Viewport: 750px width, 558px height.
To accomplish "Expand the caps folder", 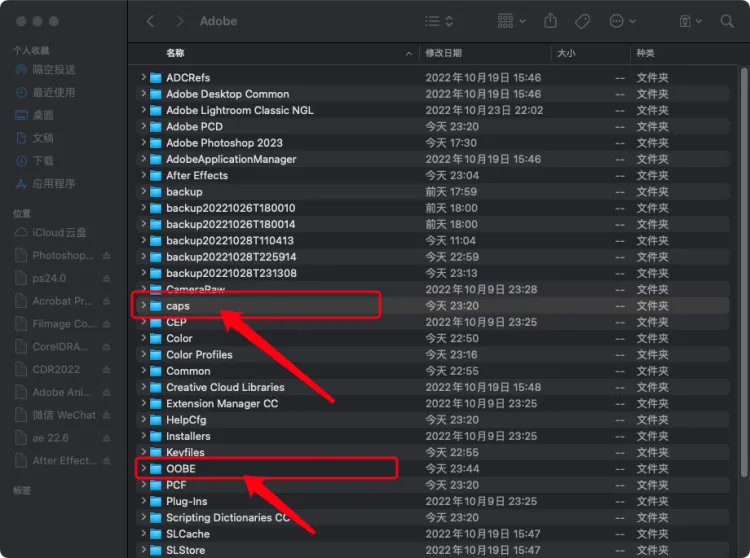I will (143, 305).
